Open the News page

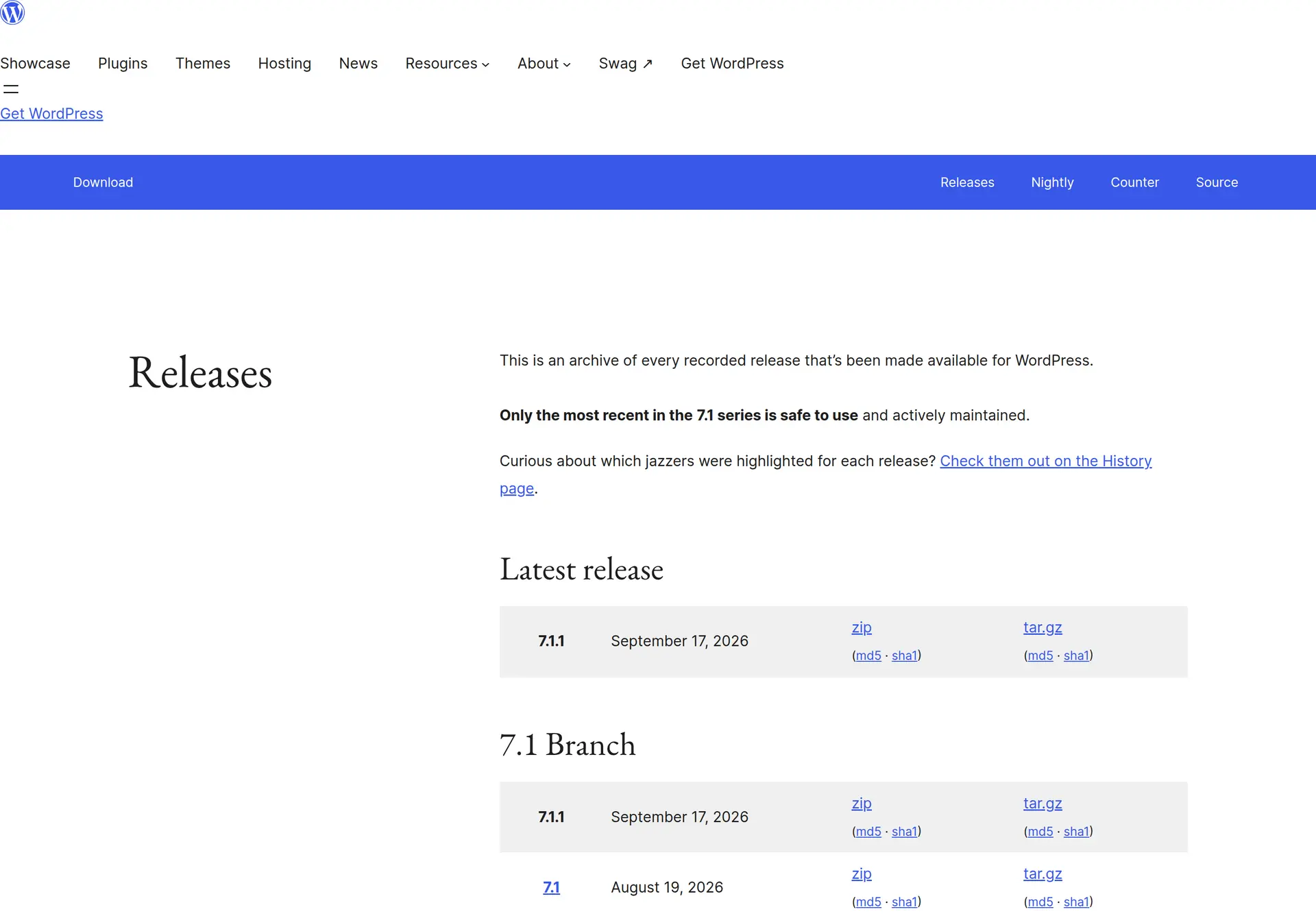coord(358,63)
